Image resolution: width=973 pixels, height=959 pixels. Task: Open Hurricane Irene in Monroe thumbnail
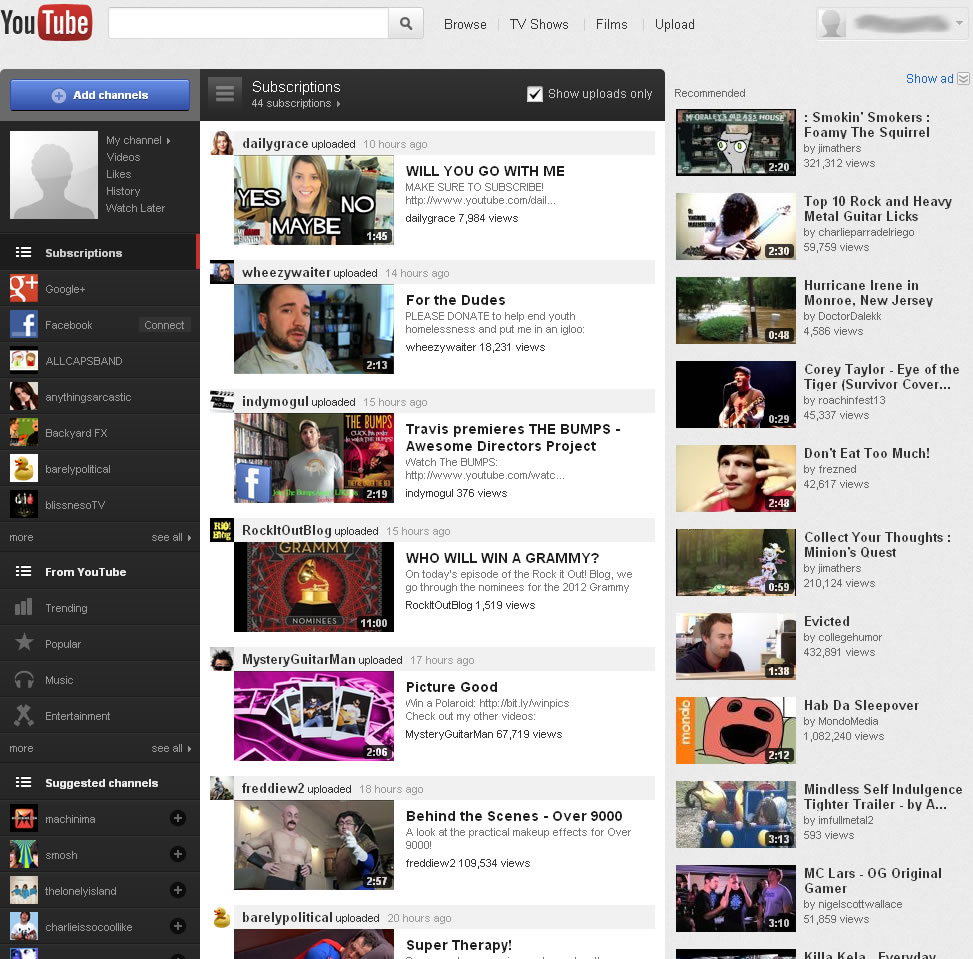point(735,310)
